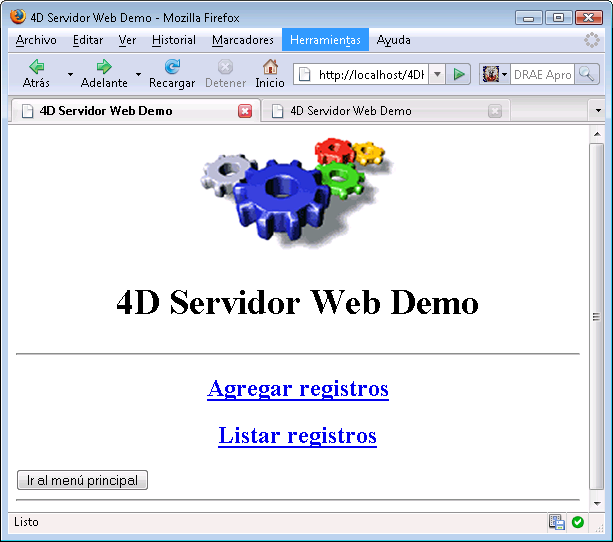Close the active 4D Servidor tab
Image resolution: width=613 pixels, height=542 pixels.
tap(245, 111)
